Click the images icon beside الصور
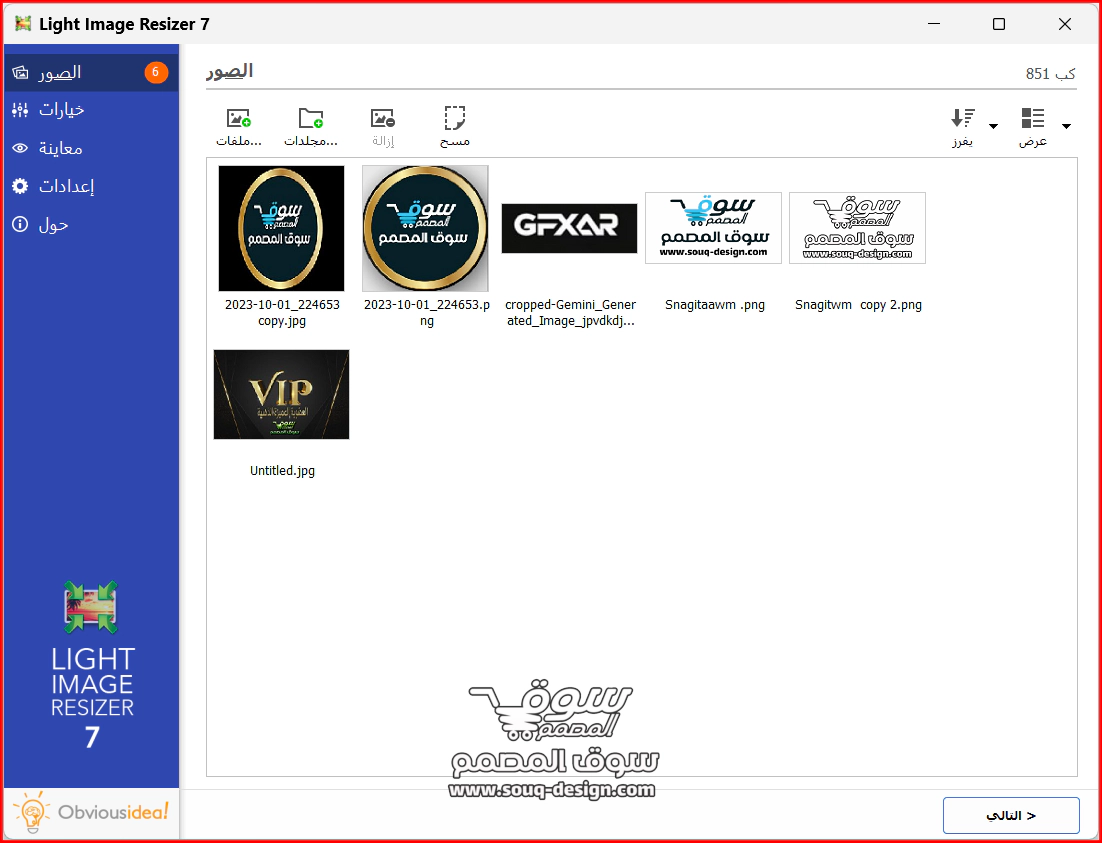This screenshot has height=843, width=1102. point(20,72)
